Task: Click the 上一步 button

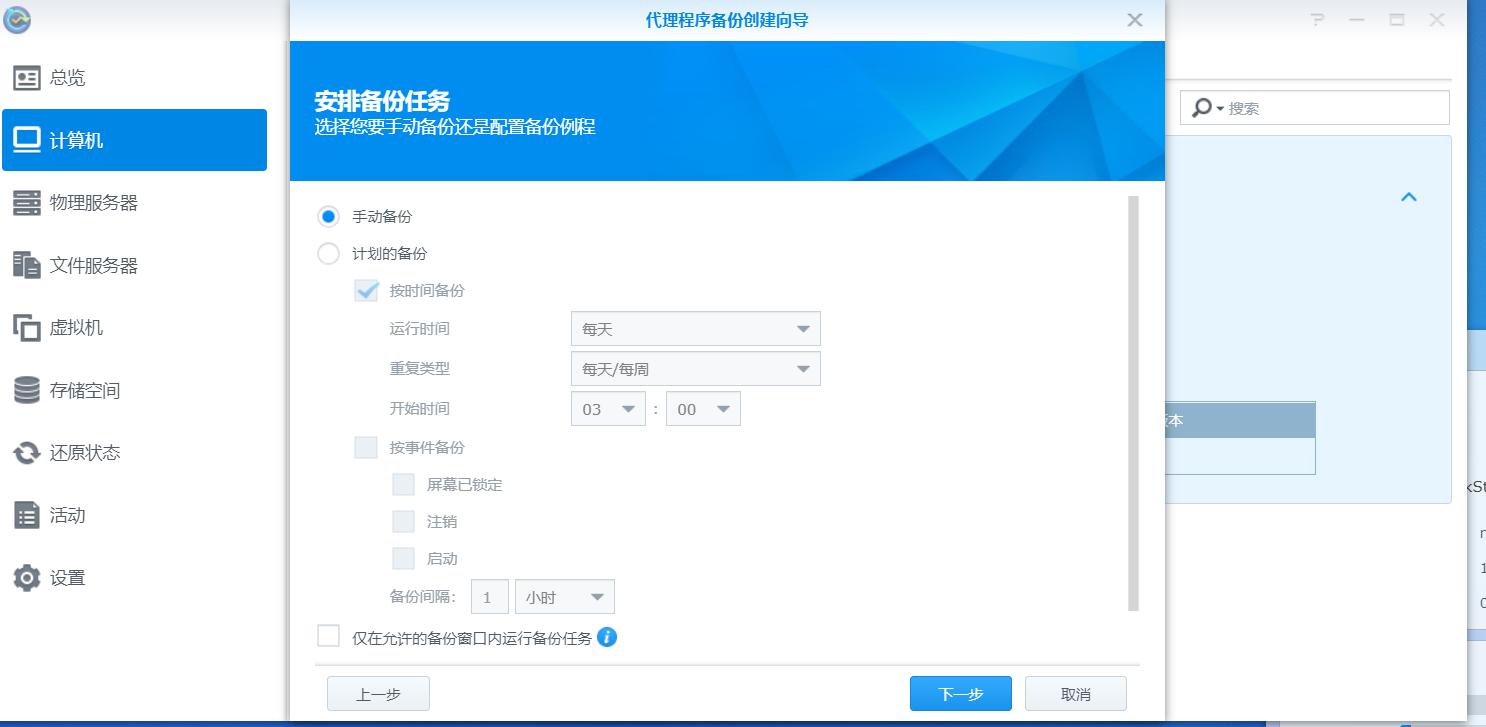Action: [x=378, y=693]
